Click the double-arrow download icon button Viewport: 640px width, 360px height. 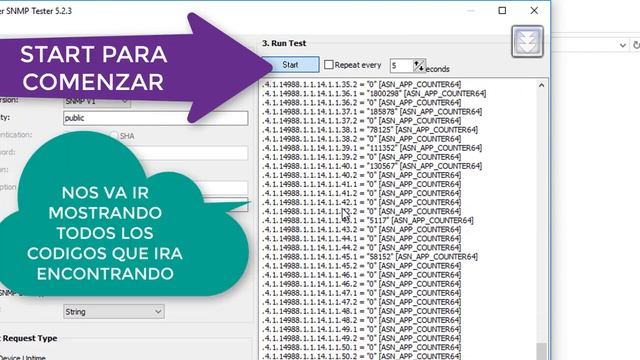(527, 41)
